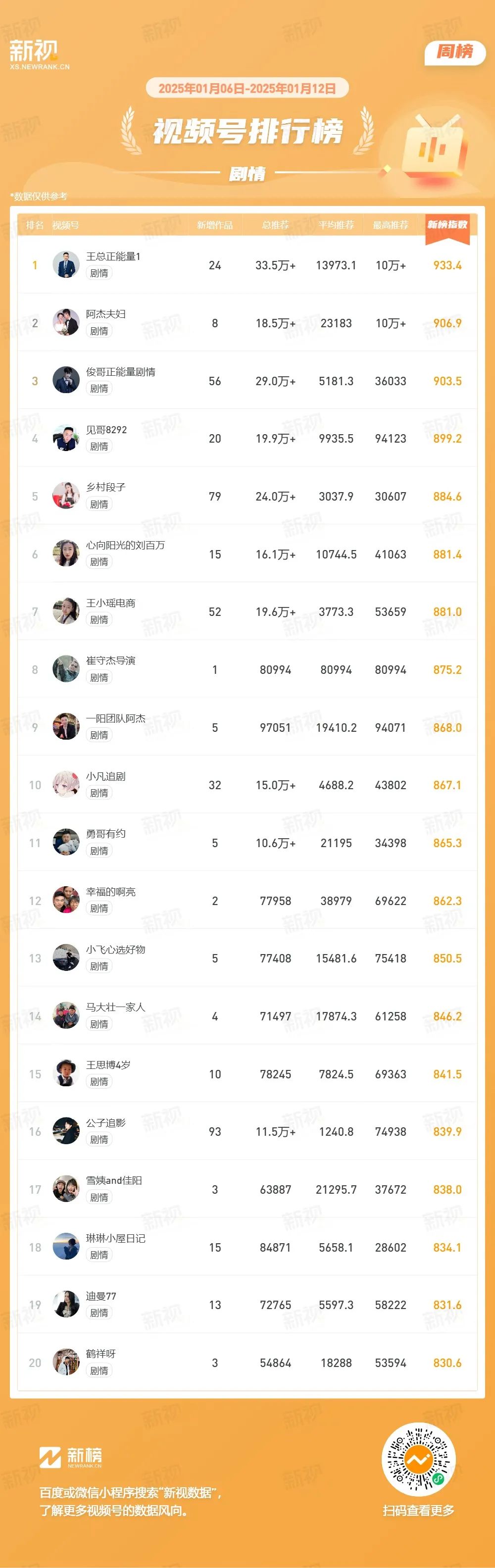
Task: Click the 总推荐 column header
Action: click(275, 225)
